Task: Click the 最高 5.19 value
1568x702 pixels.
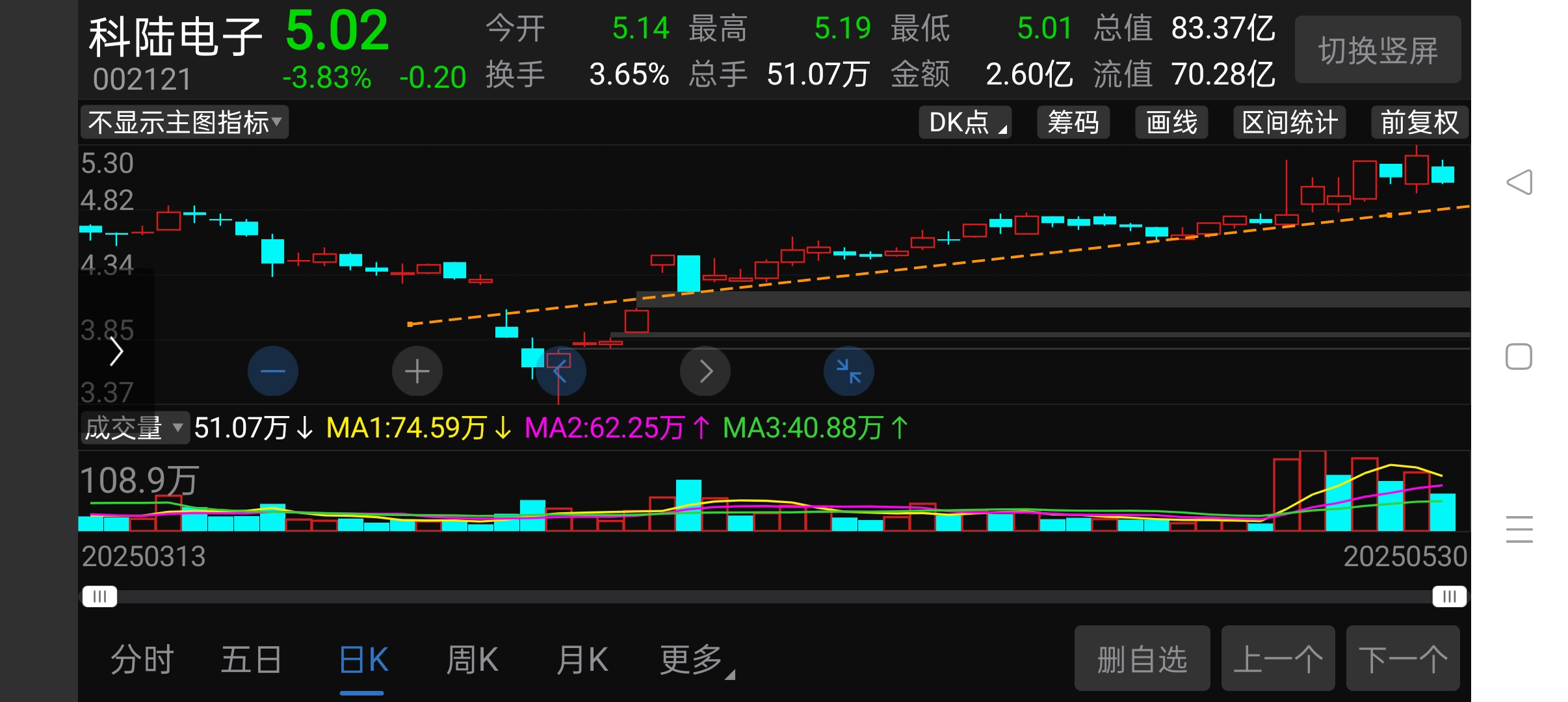Action: [843, 29]
